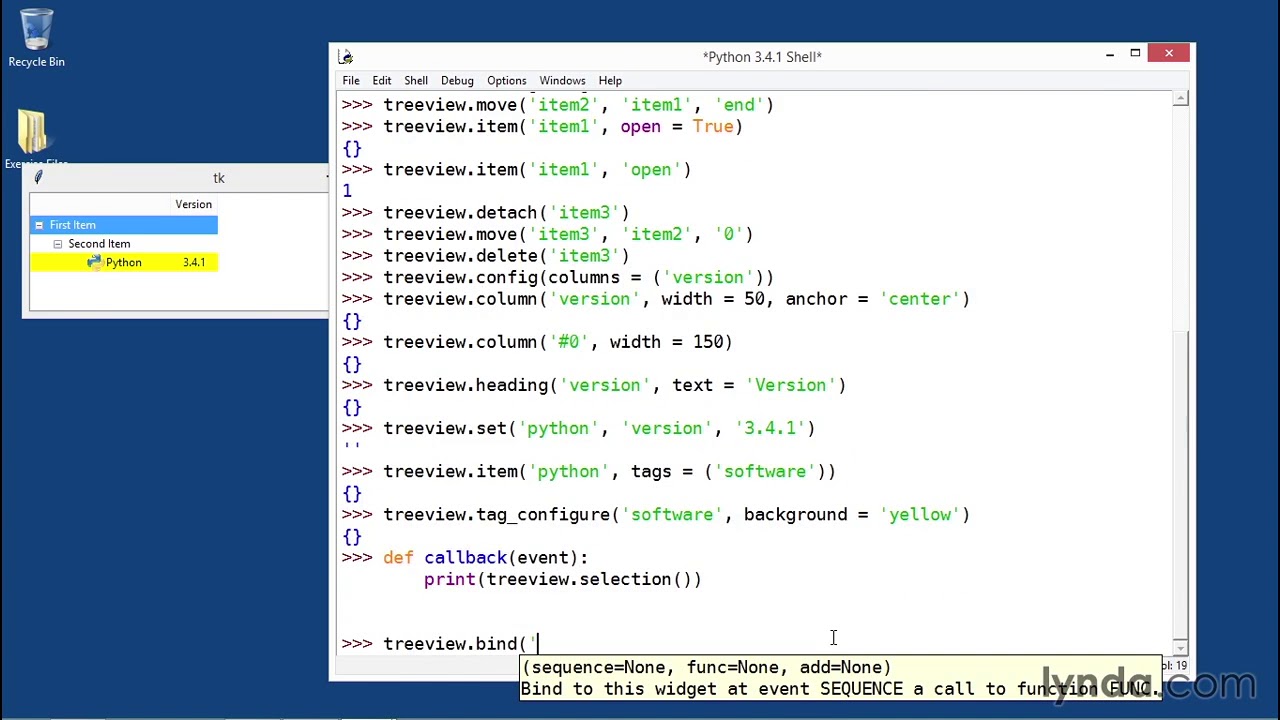Image resolution: width=1280 pixels, height=720 pixels.
Task: Open the Shell menu
Action: tap(416, 81)
